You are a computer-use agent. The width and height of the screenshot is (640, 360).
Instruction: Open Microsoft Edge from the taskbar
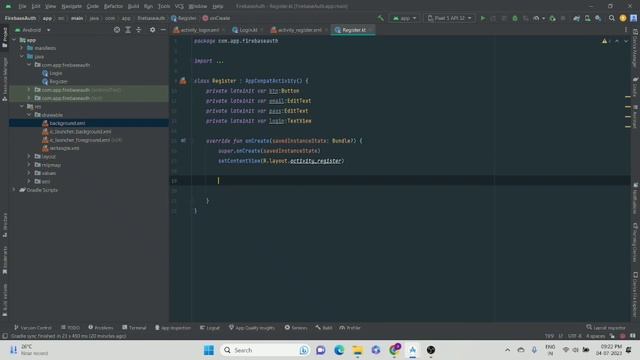pyautogui.click(x=339, y=350)
